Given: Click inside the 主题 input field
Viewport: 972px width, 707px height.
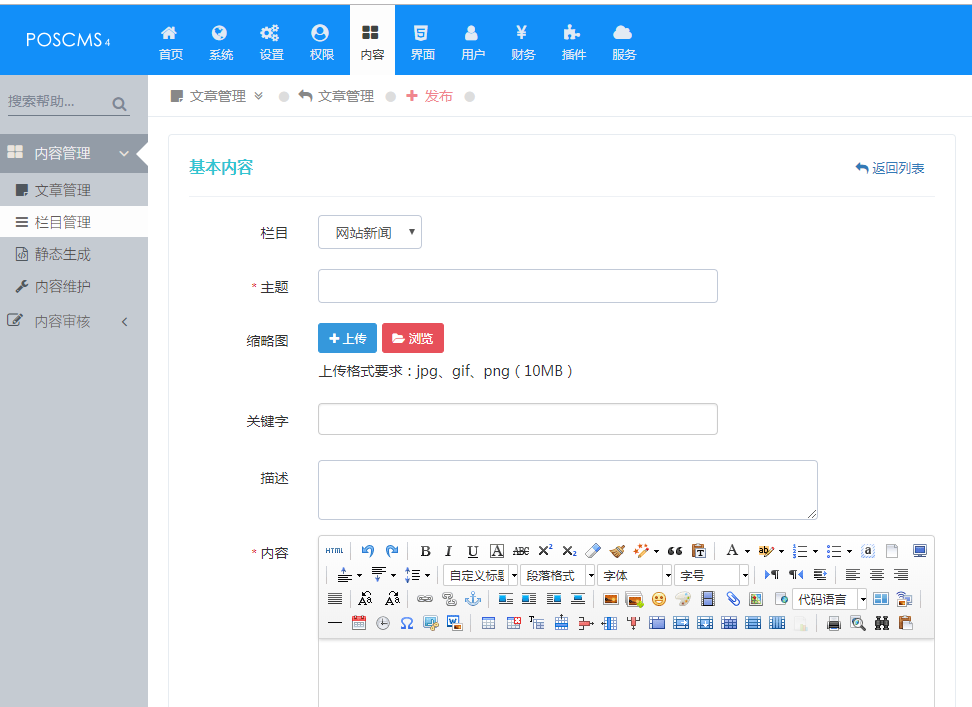Looking at the screenshot, I should (517, 286).
